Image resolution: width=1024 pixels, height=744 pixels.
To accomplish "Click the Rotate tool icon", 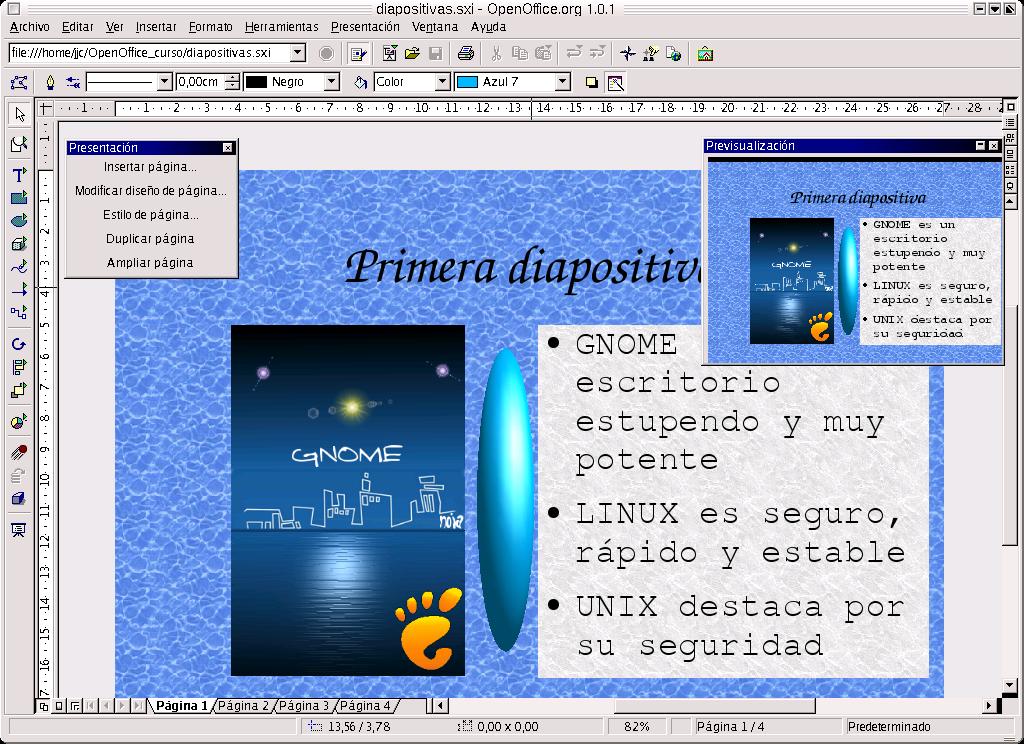I will (18, 344).
